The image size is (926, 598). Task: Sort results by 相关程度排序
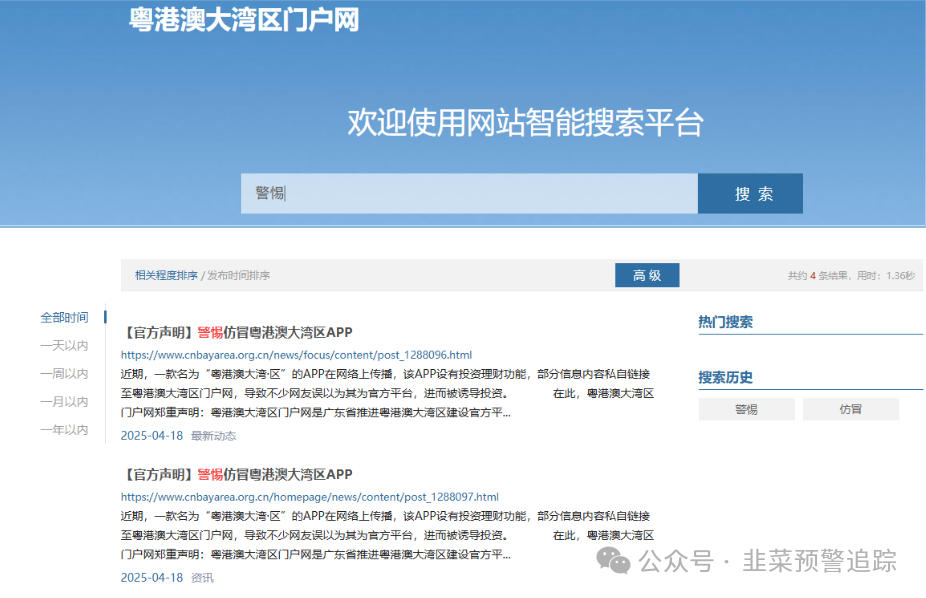pyautogui.click(x=166, y=275)
